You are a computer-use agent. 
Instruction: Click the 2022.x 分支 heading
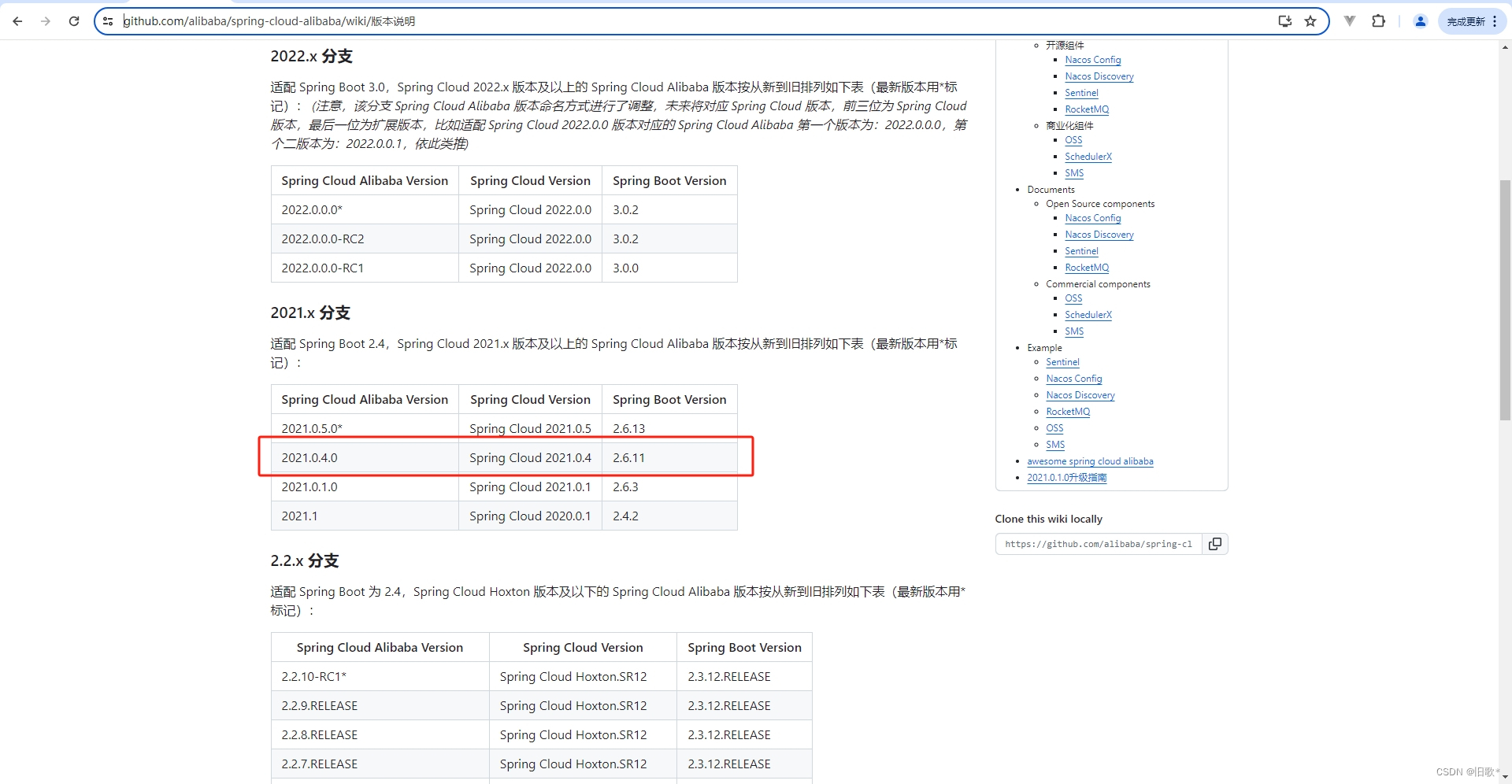click(x=311, y=56)
